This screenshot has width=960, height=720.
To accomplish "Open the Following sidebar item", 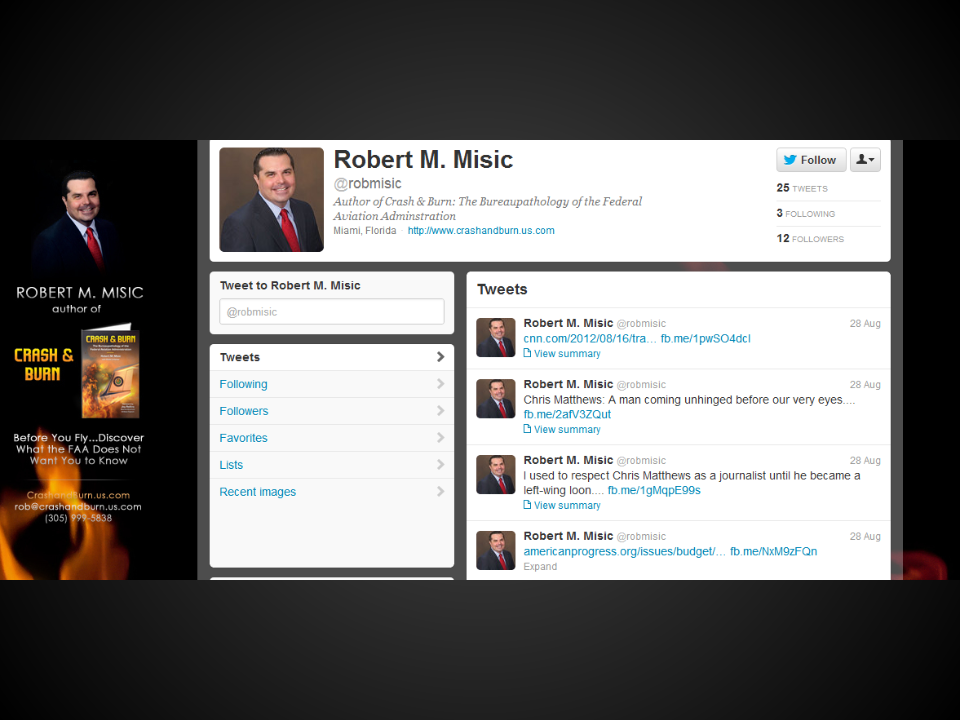I will pos(332,384).
